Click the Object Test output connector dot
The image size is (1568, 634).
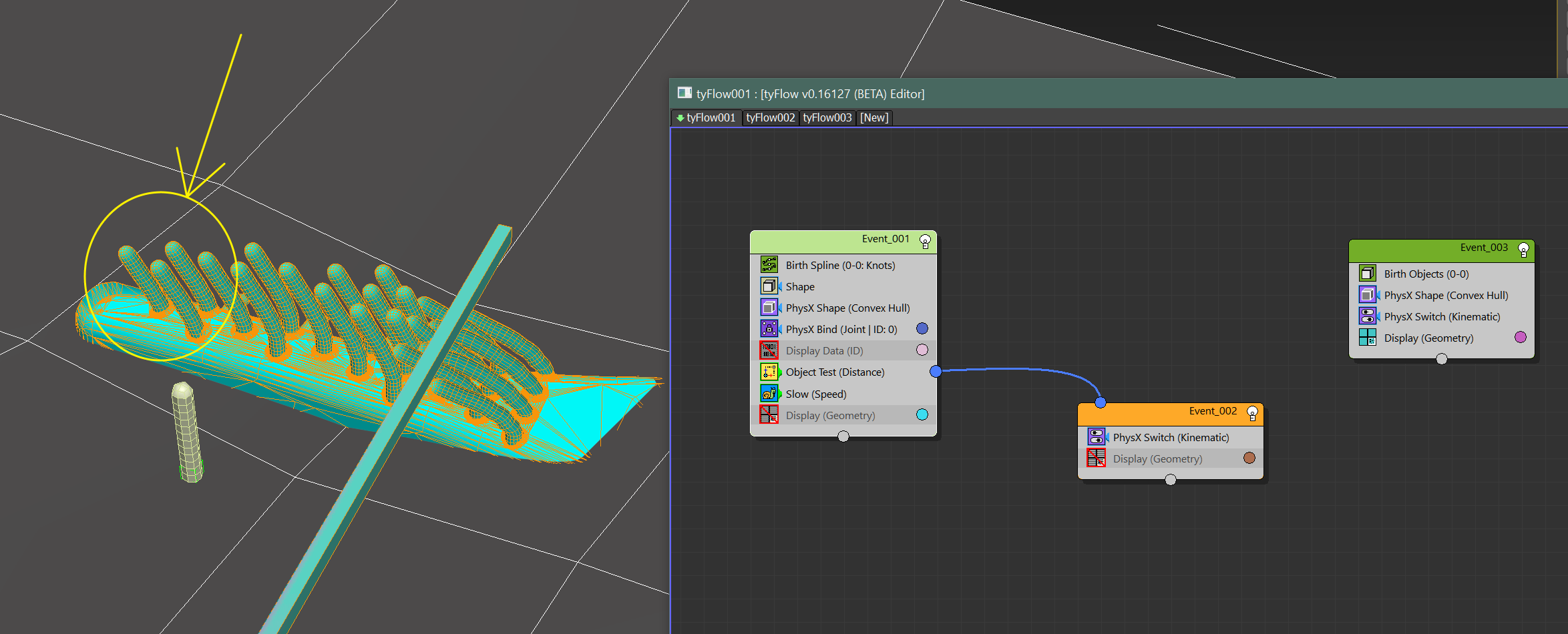click(x=936, y=372)
